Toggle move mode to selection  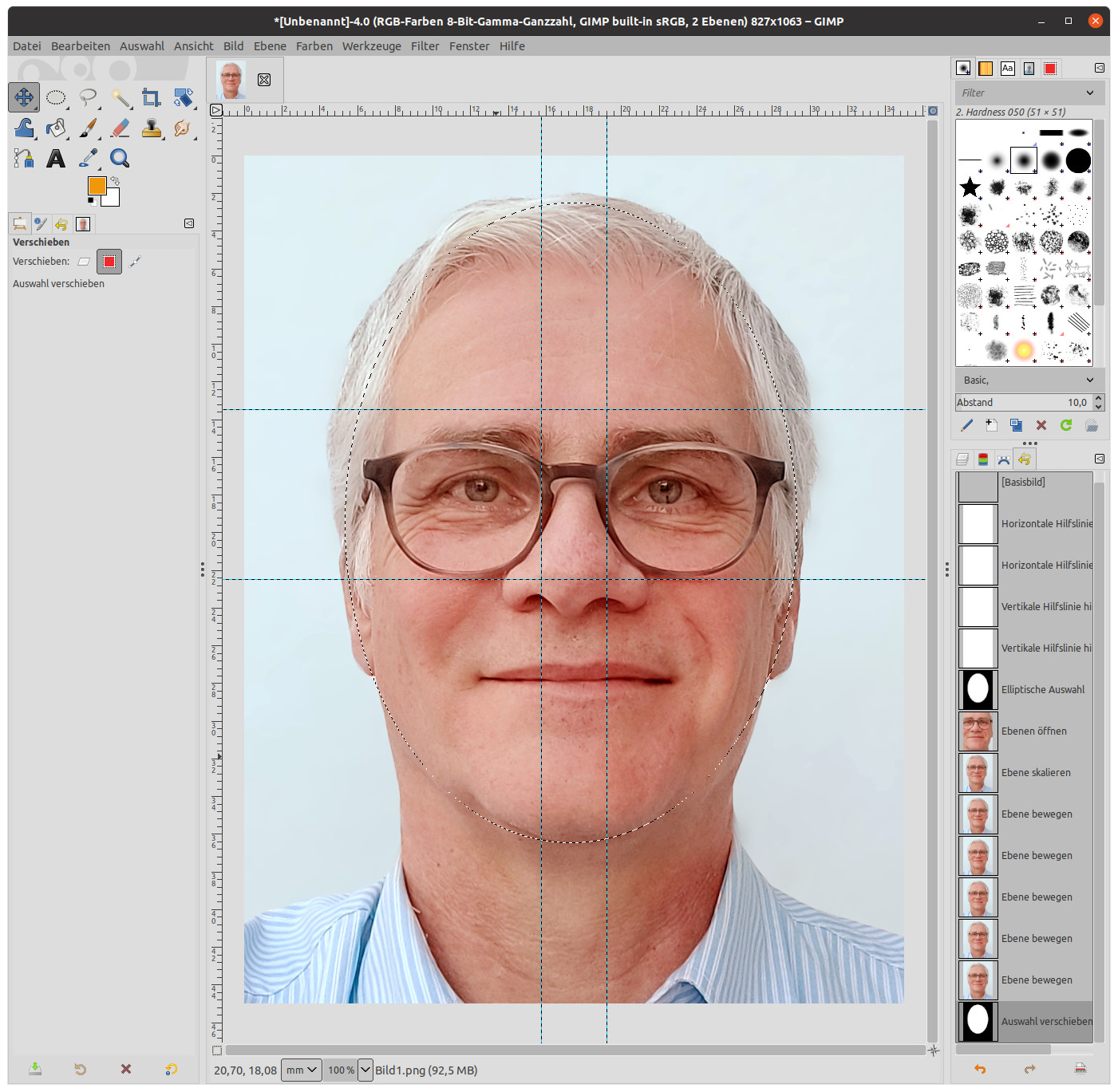(x=109, y=262)
